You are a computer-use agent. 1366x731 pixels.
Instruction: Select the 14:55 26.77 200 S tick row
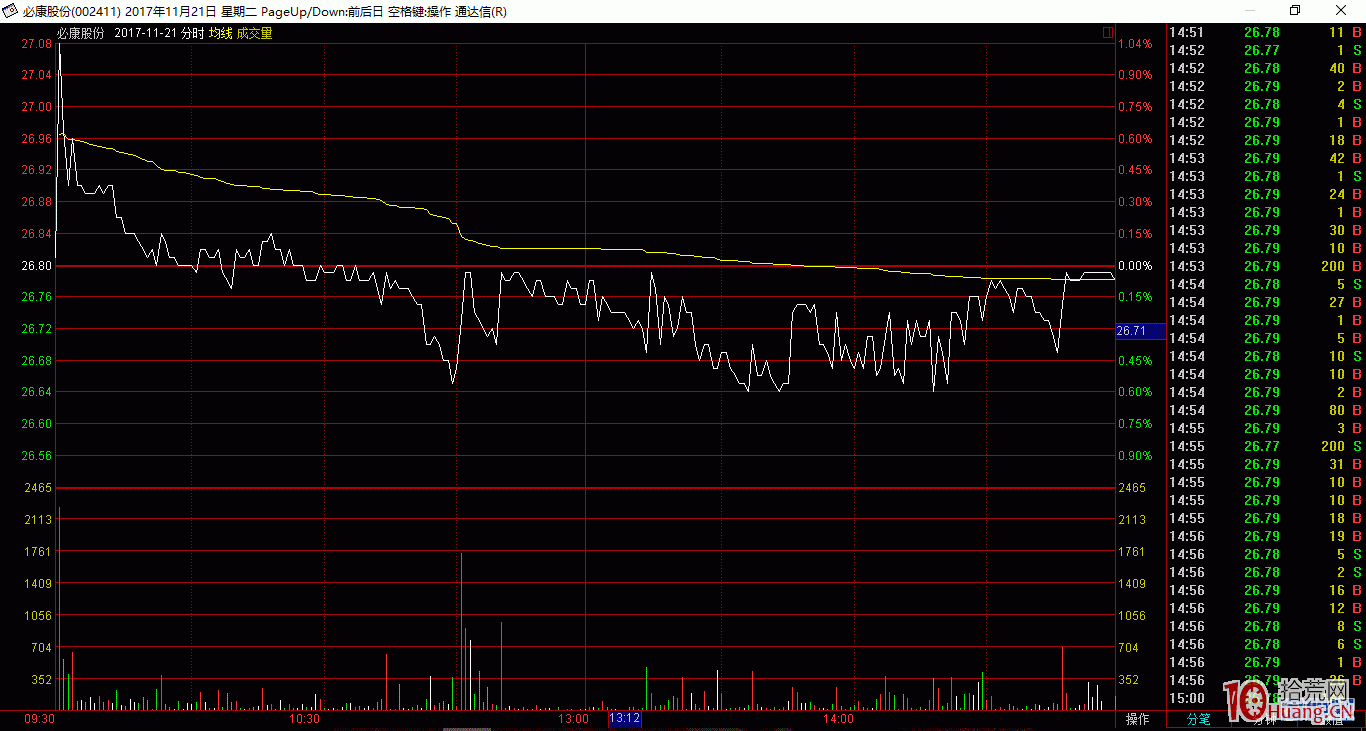1266,446
